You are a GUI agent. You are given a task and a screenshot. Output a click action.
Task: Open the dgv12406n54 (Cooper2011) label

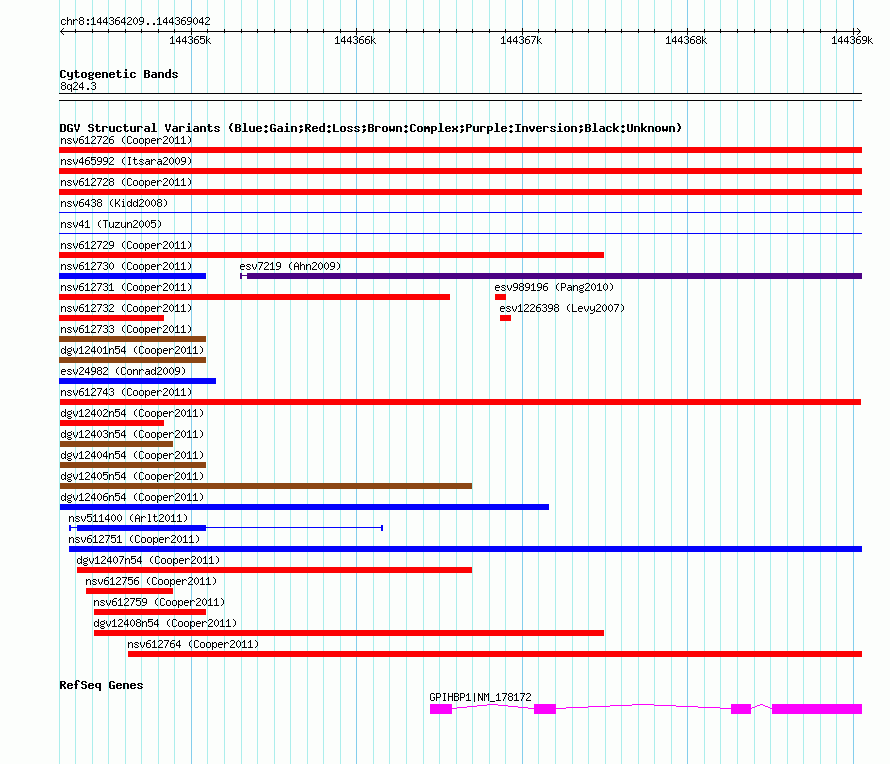coord(132,497)
